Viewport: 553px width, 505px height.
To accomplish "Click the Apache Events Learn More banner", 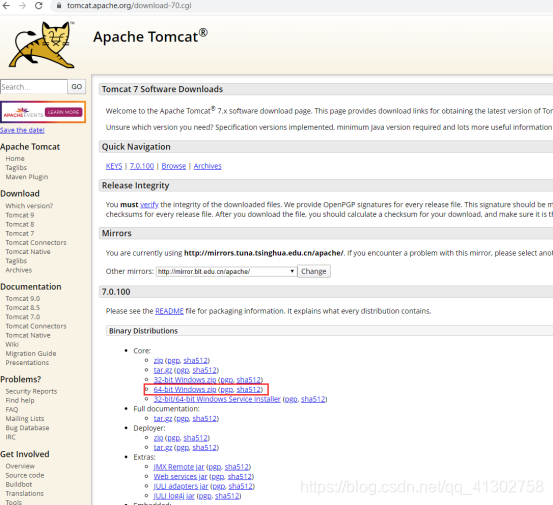I will tap(43, 112).
